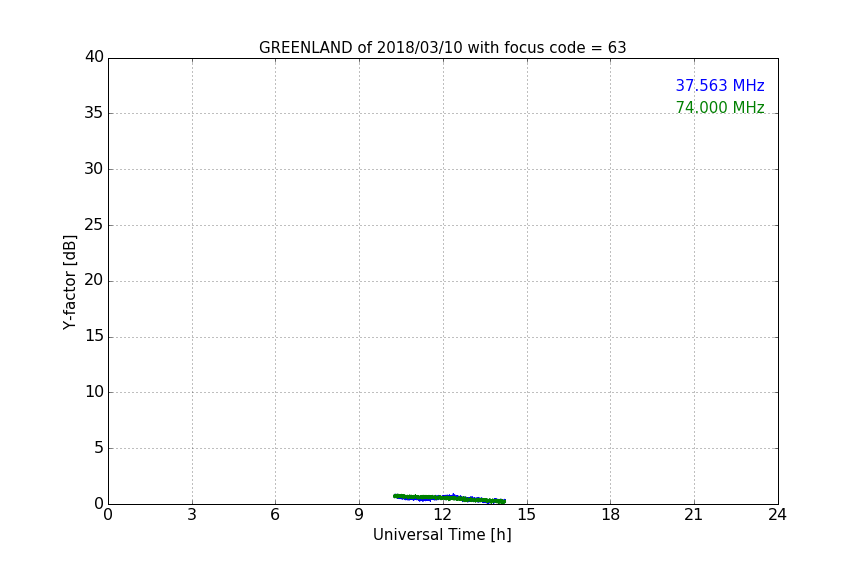
Task: Click the Universal Time [h] axis label
Action: click(442, 535)
